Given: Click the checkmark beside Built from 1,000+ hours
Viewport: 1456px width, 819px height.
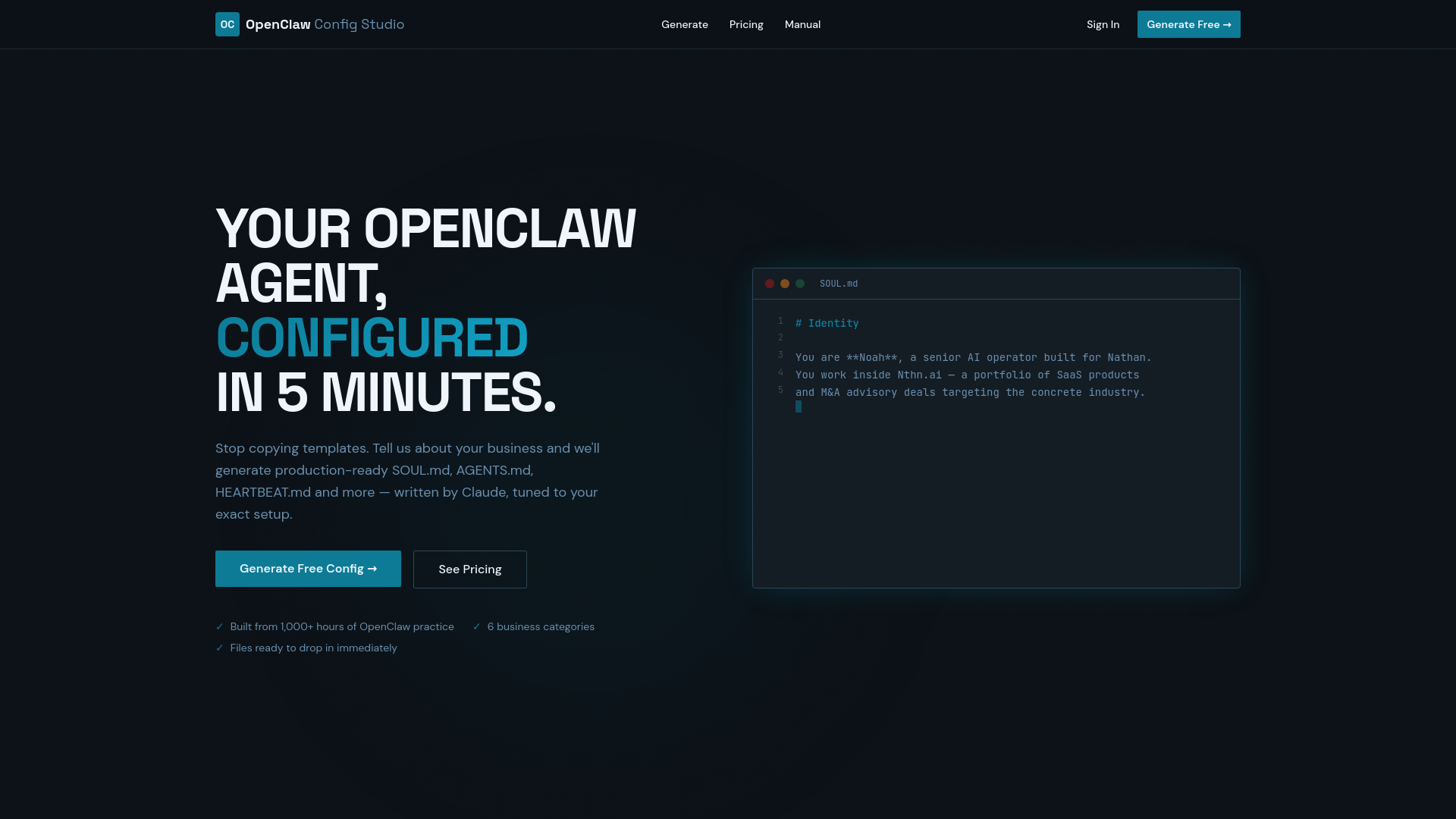Looking at the screenshot, I should (220, 626).
